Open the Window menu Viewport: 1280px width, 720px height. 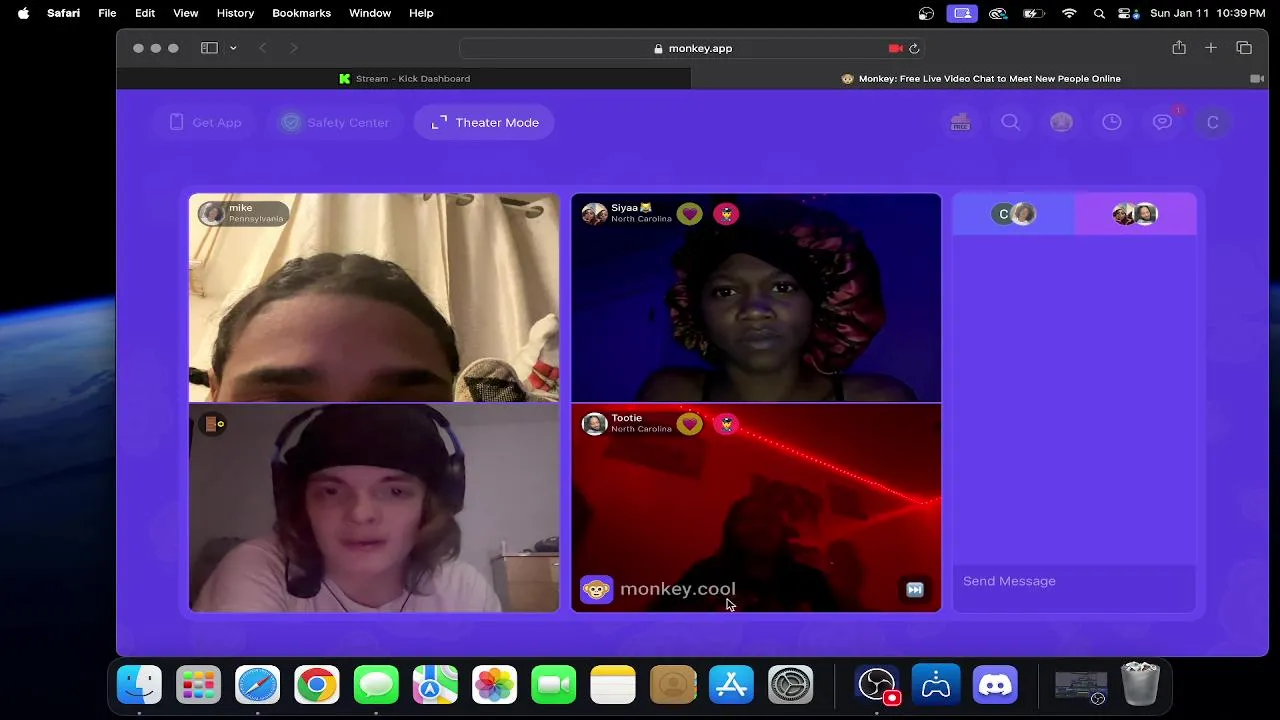(369, 13)
